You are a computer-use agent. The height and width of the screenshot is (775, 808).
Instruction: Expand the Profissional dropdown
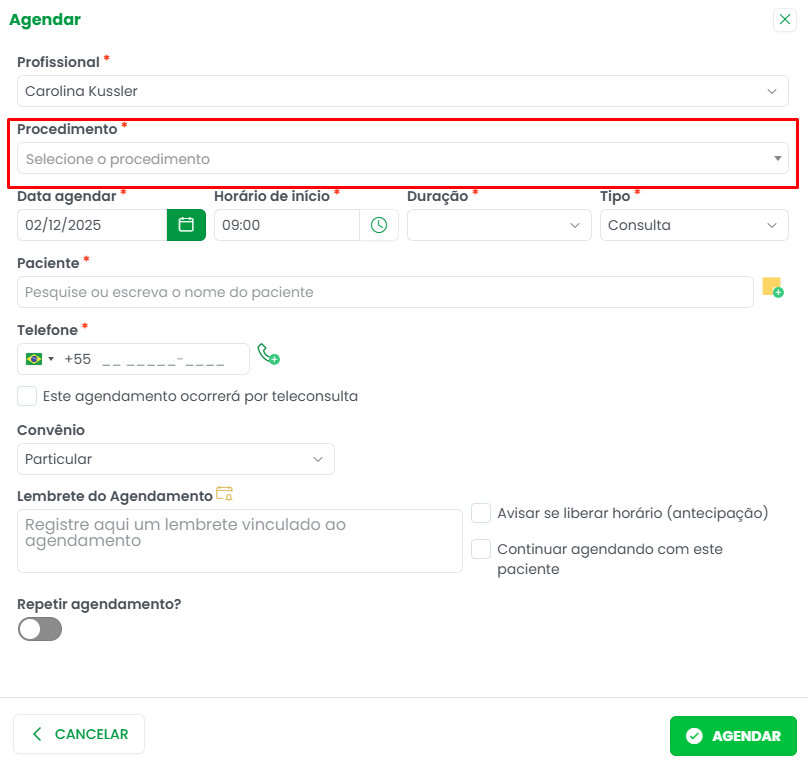(x=403, y=91)
